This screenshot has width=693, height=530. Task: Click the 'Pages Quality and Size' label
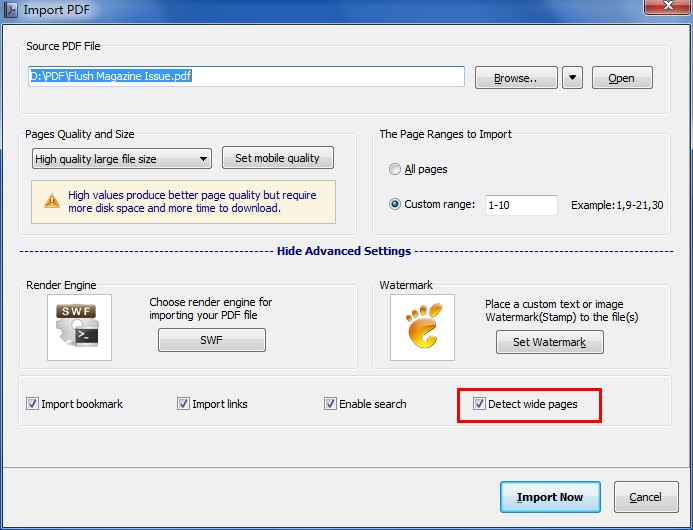tap(80, 134)
